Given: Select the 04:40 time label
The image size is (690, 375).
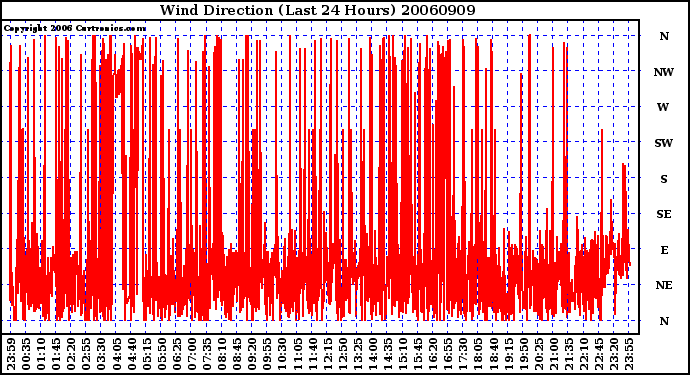Looking at the screenshot, I should click(x=132, y=354).
